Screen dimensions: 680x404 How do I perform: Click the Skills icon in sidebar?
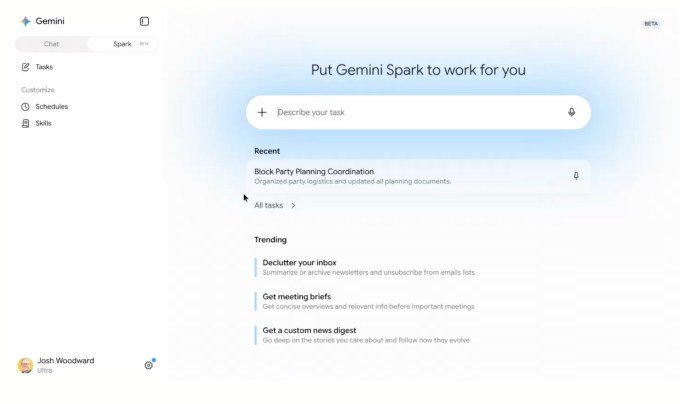26,124
